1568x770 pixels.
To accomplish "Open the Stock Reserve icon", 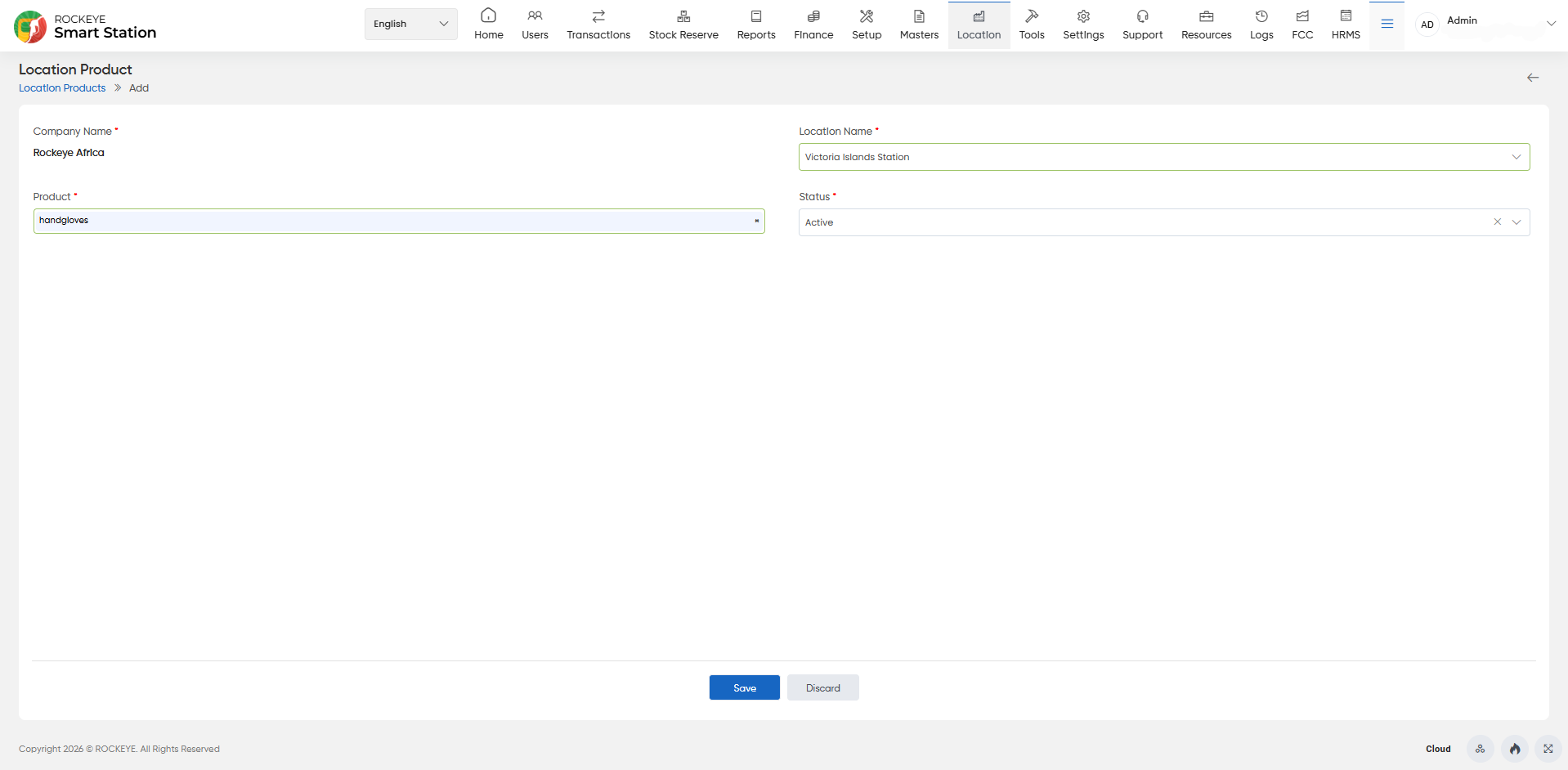I will tap(683, 16).
